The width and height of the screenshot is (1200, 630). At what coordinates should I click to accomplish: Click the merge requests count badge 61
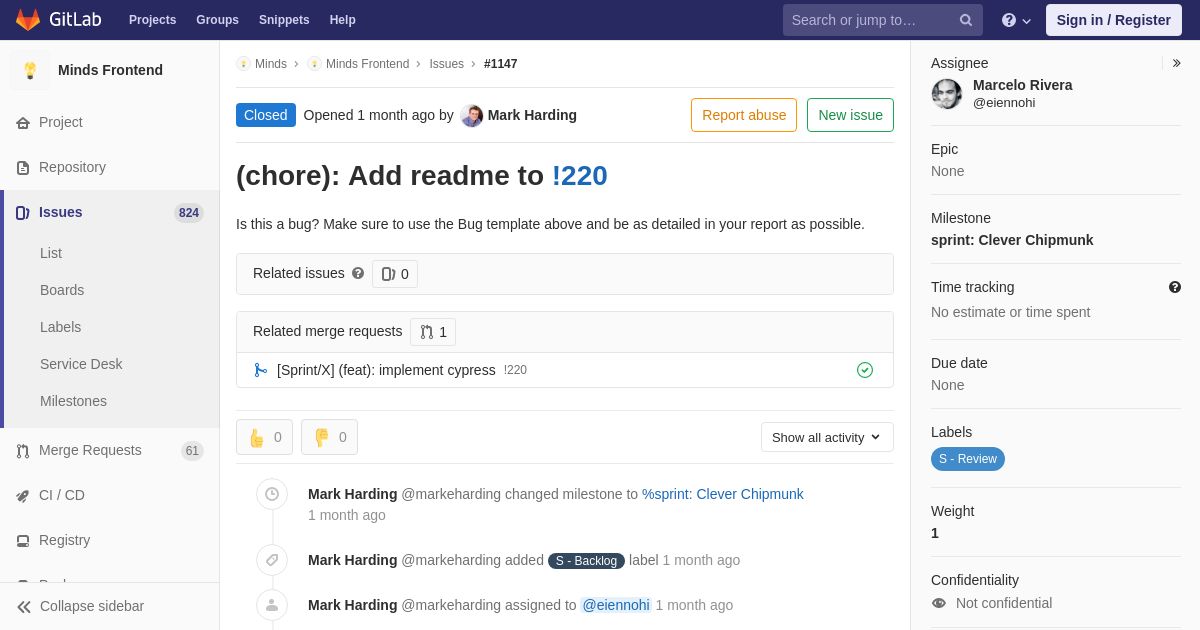pos(192,451)
